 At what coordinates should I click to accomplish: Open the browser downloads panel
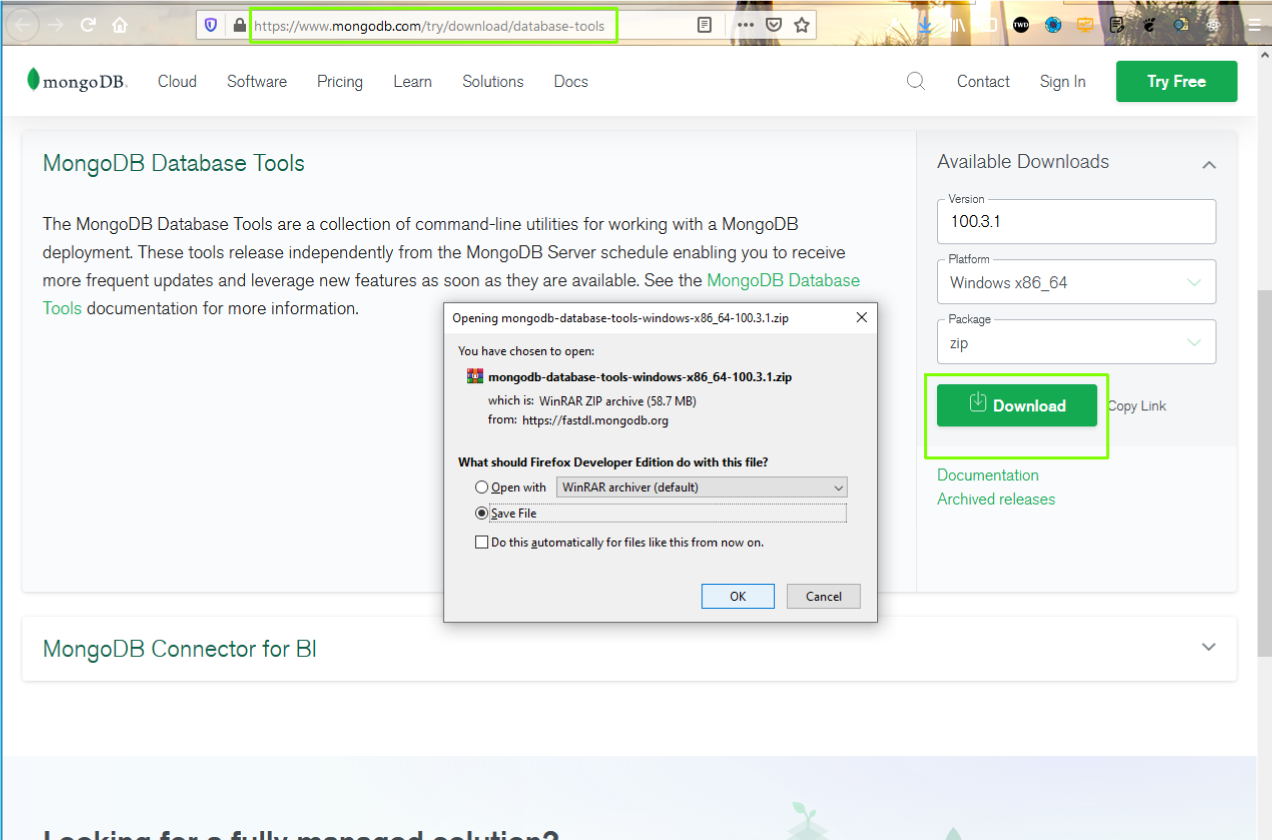coord(926,26)
